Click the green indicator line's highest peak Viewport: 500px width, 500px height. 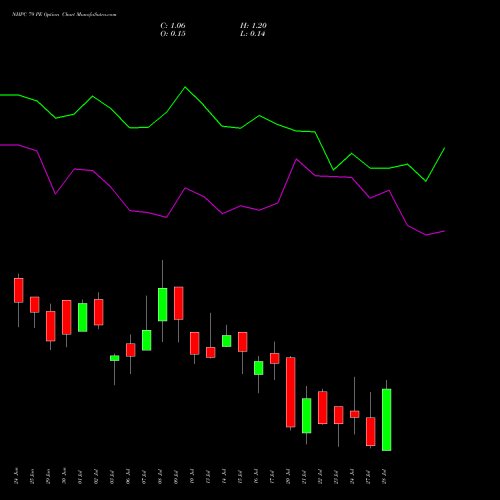pos(185,87)
